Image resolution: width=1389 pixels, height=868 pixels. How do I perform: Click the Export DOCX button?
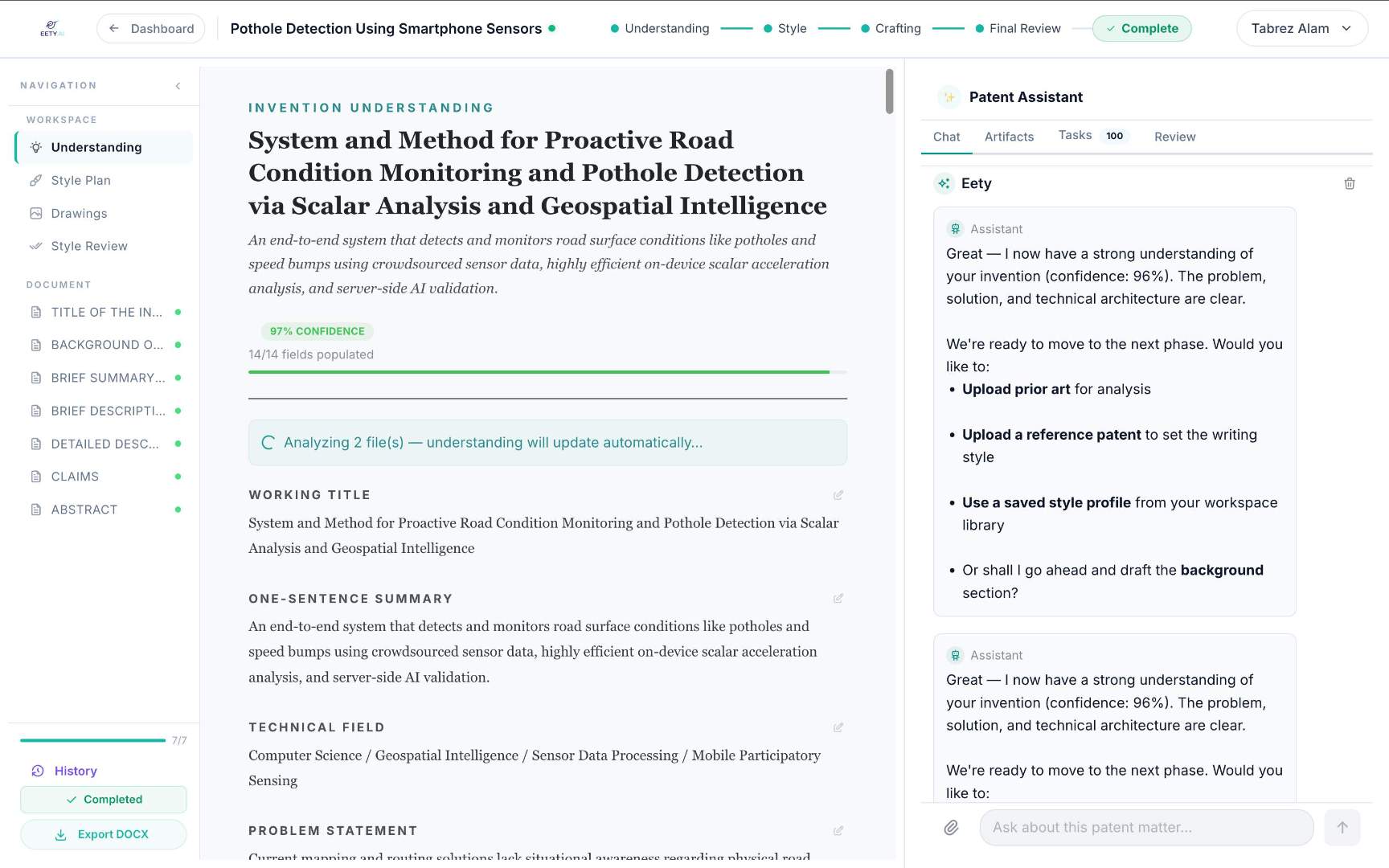pyautogui.click(x=103, y=834)
